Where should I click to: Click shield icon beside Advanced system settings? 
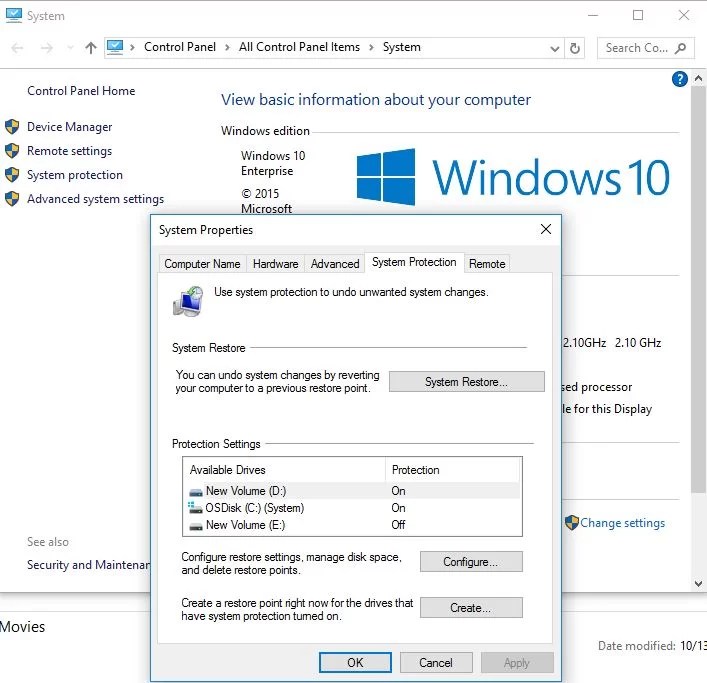coord(12,198)
